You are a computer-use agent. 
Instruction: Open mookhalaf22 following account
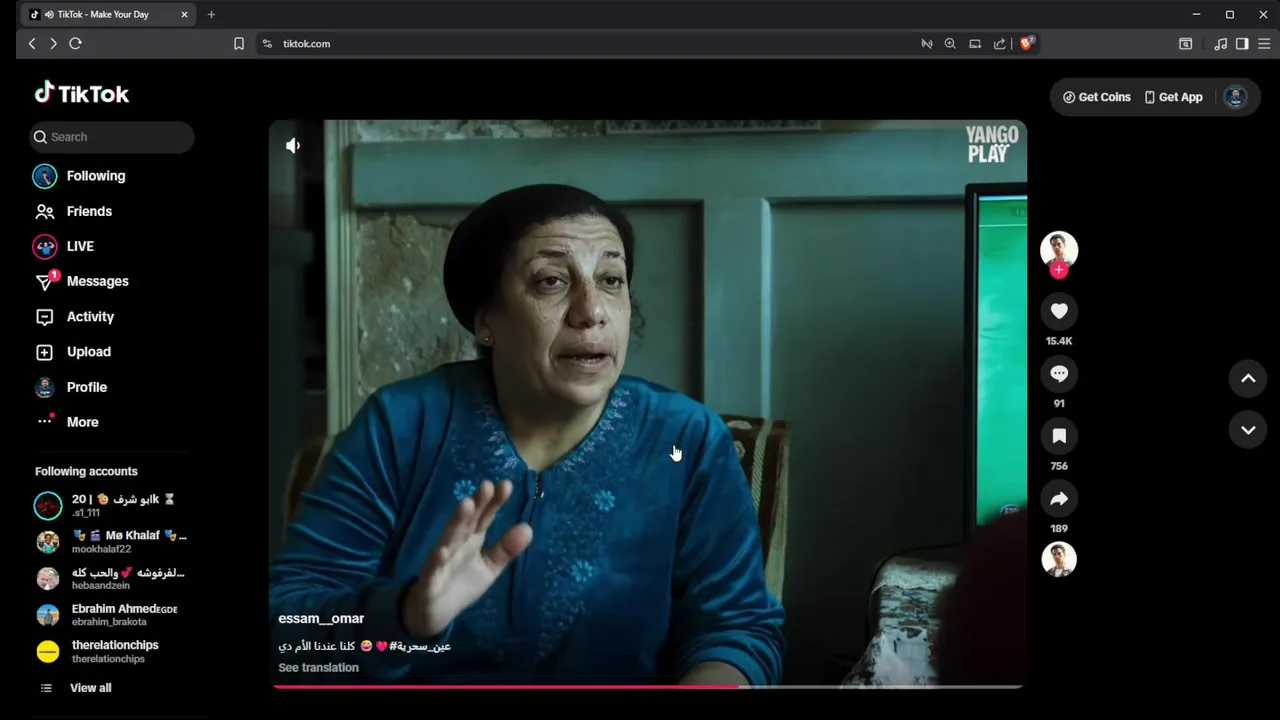point(111,542)
